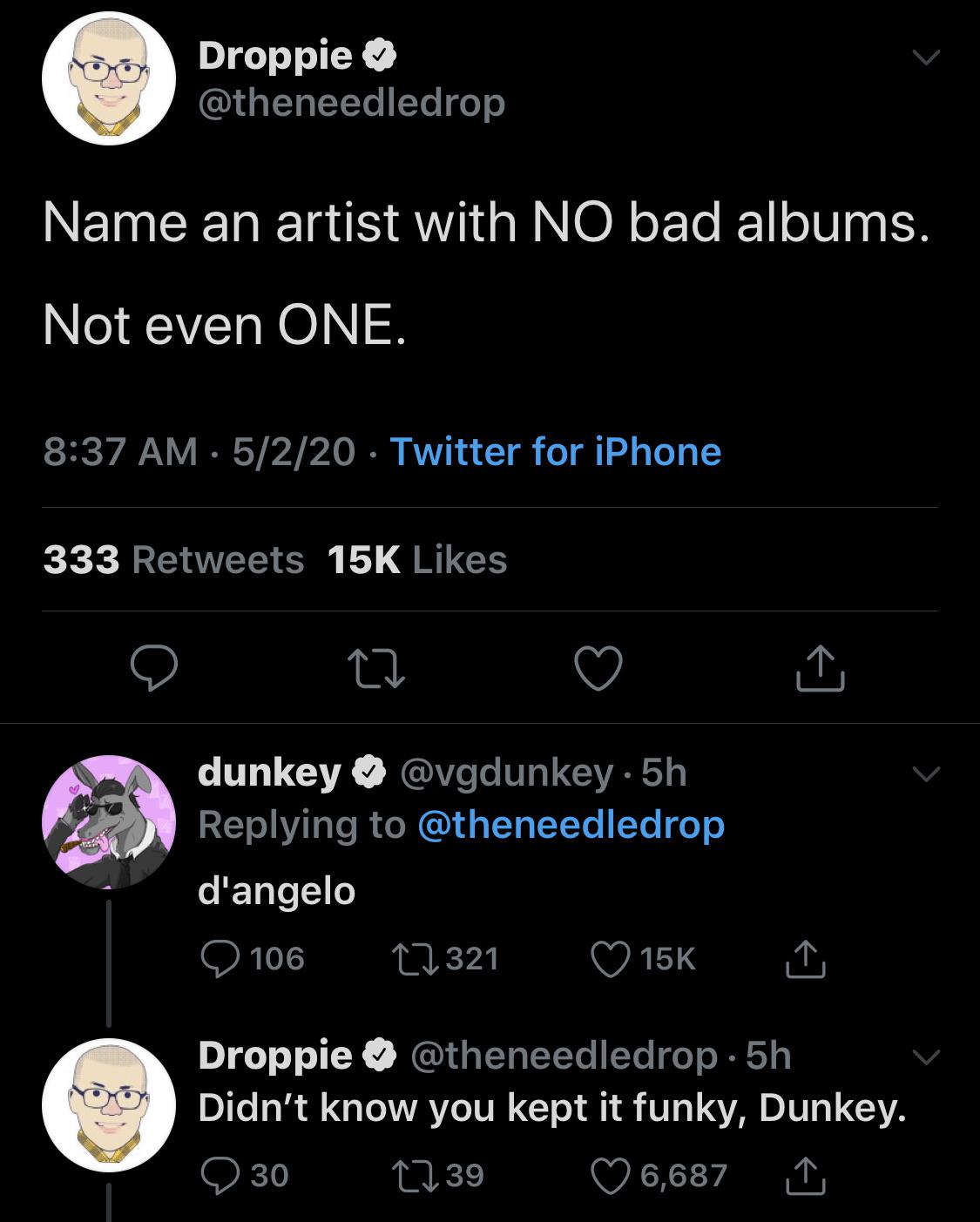This screenshot has width=980, height=1222.
Task: Reply to the main Droppie tweet
Action: point(154,669)
